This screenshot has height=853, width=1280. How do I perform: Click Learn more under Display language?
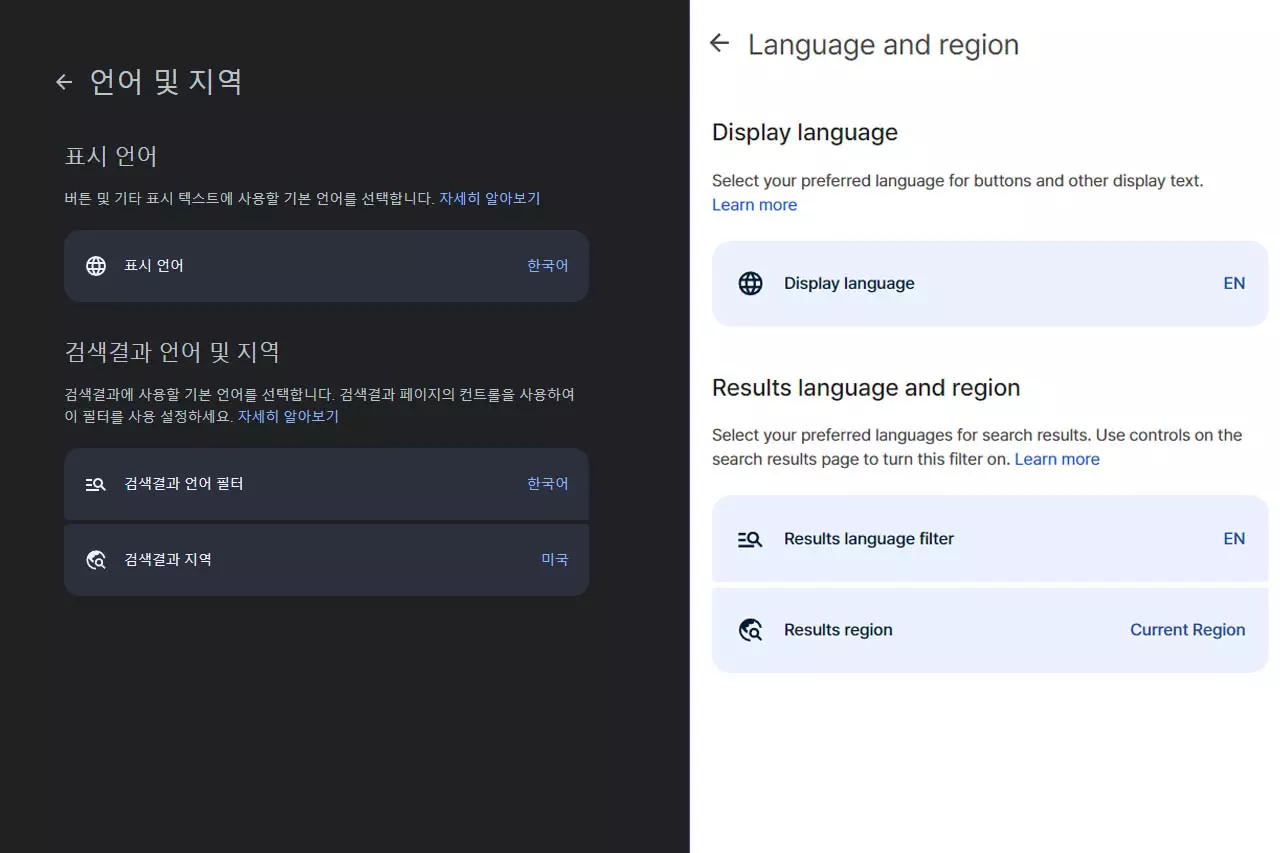click(754, 204)
